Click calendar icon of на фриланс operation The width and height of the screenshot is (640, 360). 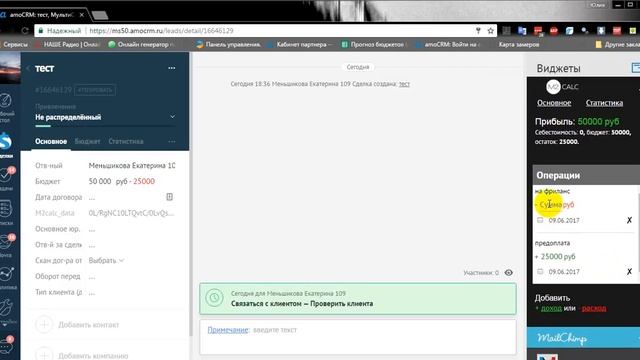(x=540, y=220)
